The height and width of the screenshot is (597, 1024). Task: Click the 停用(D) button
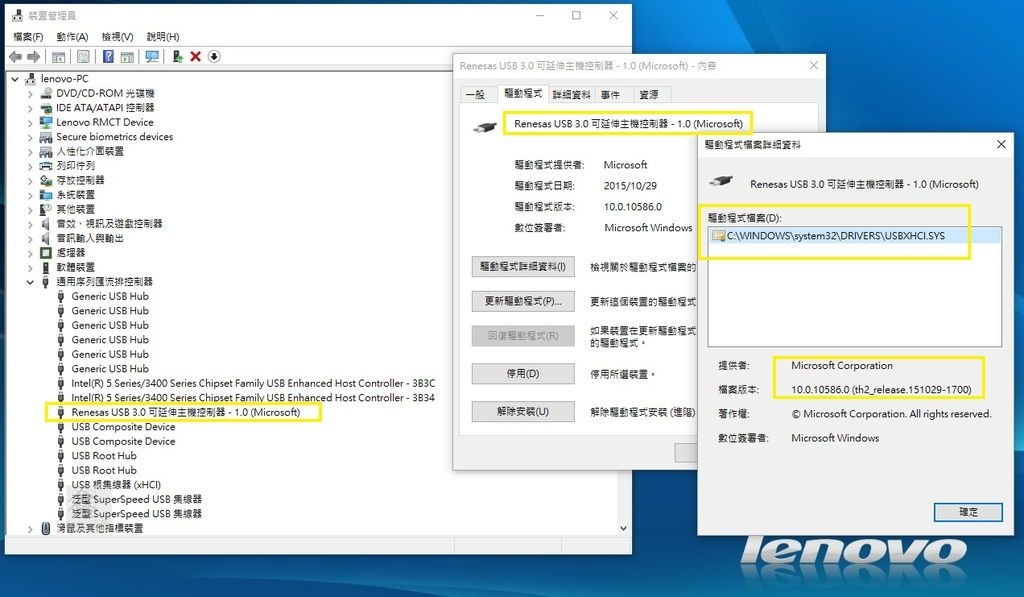[523, 374]
